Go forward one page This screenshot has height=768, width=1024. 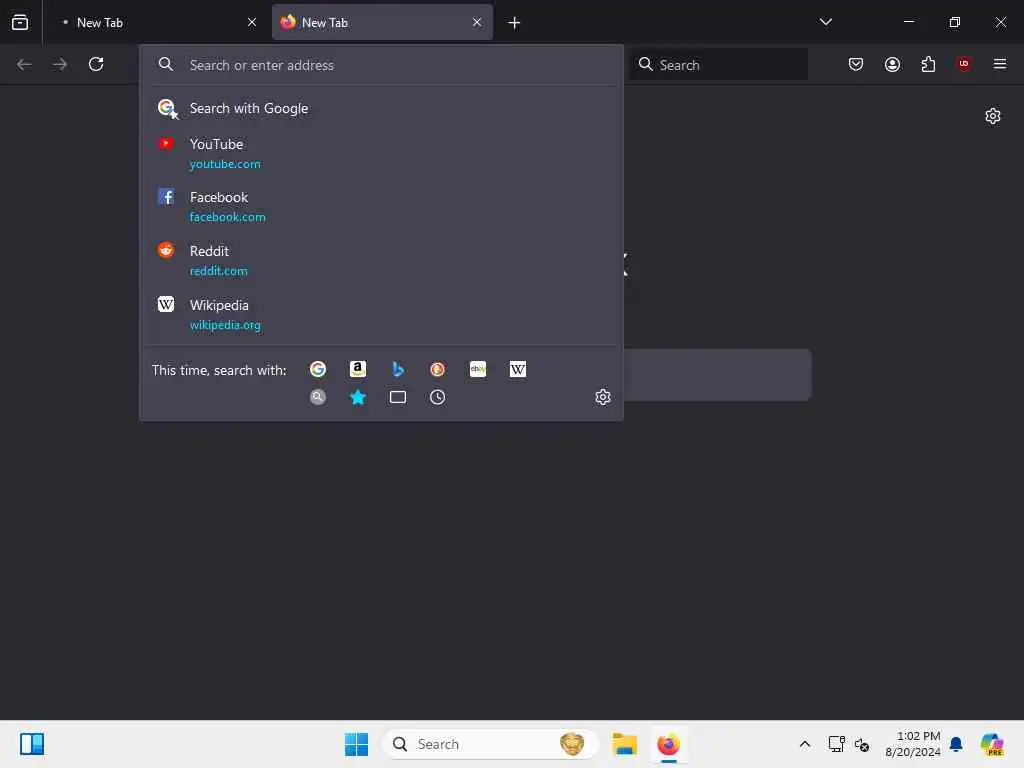60,64
